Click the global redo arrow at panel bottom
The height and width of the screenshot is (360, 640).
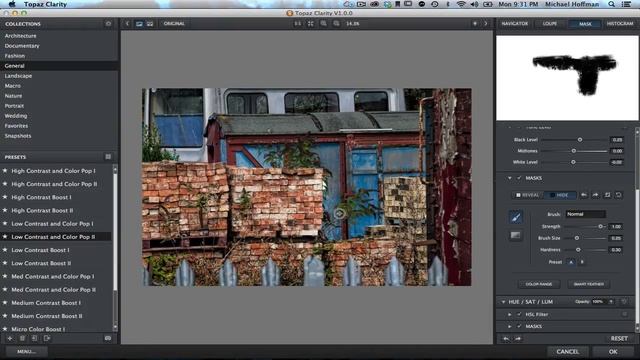(x=518, y=338)
